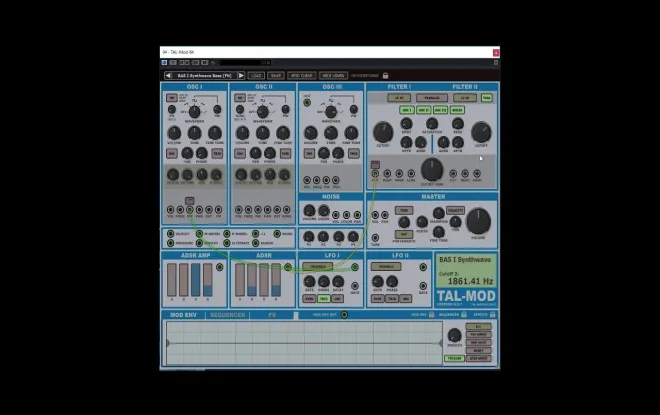Adjust the ADSR AMP release slider
Viewport: 660px width, 415px height.
208,280
